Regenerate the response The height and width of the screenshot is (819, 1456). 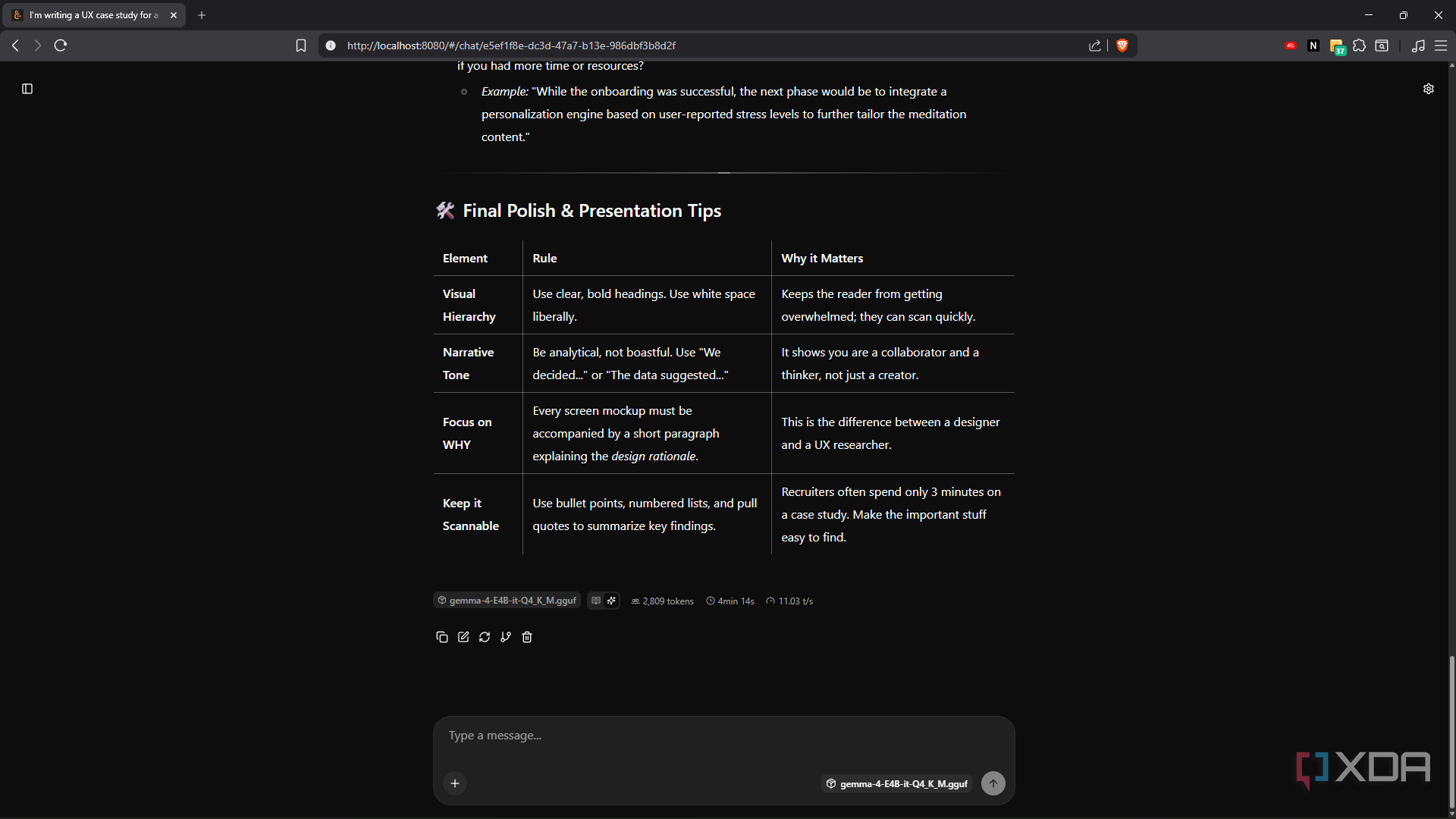click(485, 637)
